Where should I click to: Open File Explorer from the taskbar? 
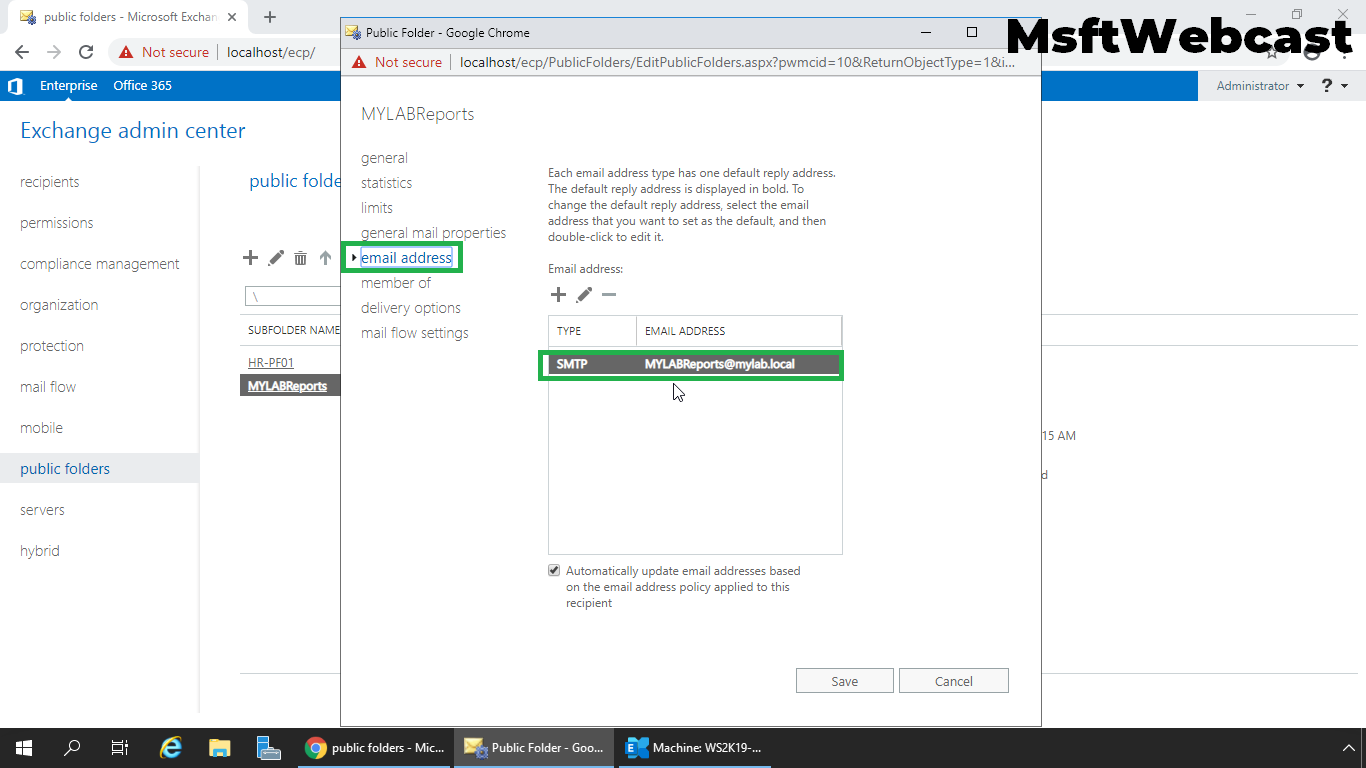[219, 747]
